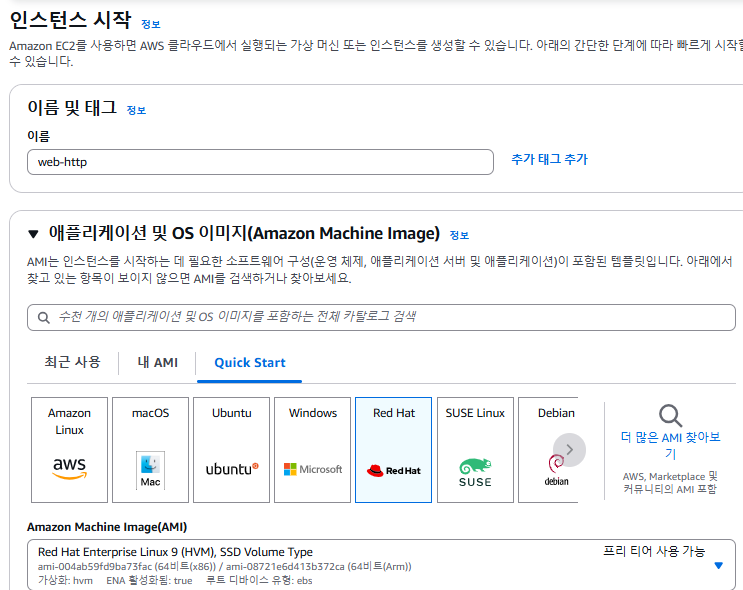The height and width of the screenshot is (590, 743).
Task: Open the 더 많은 AMI 찾아보기 link
Action: pyautogui.click(x=671, y=445)
